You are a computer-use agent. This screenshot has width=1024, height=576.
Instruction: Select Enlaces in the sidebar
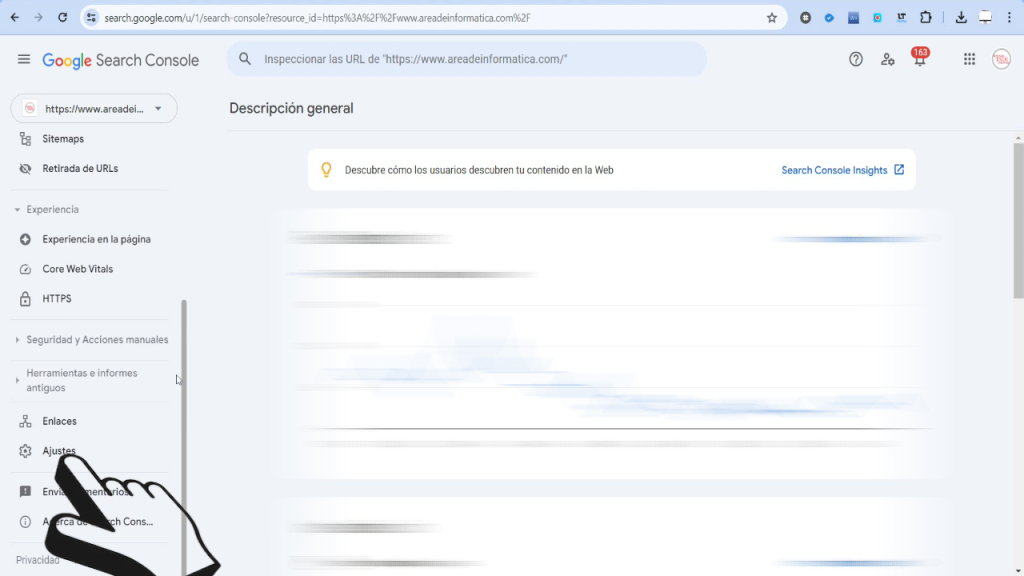point(58,420)
